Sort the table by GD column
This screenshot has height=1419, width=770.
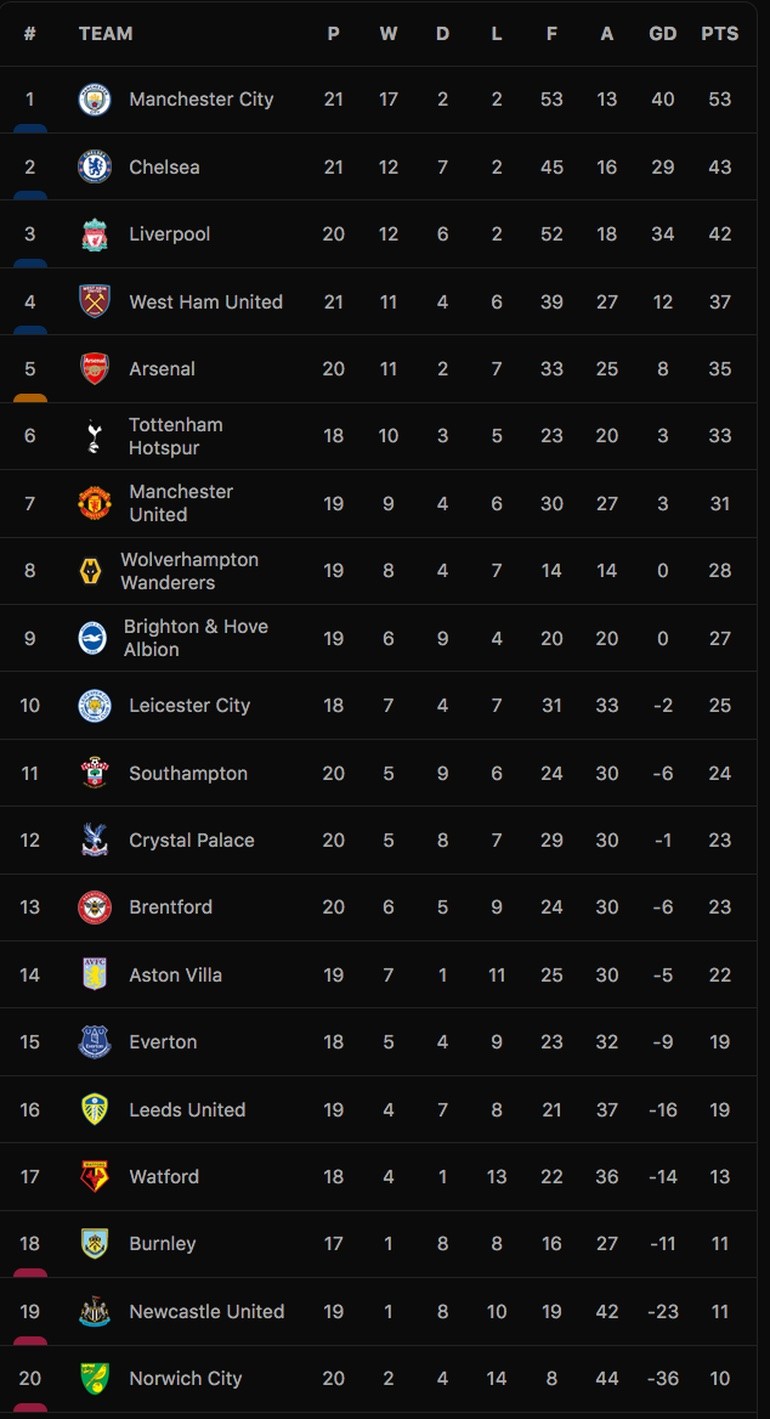(662, 33)
